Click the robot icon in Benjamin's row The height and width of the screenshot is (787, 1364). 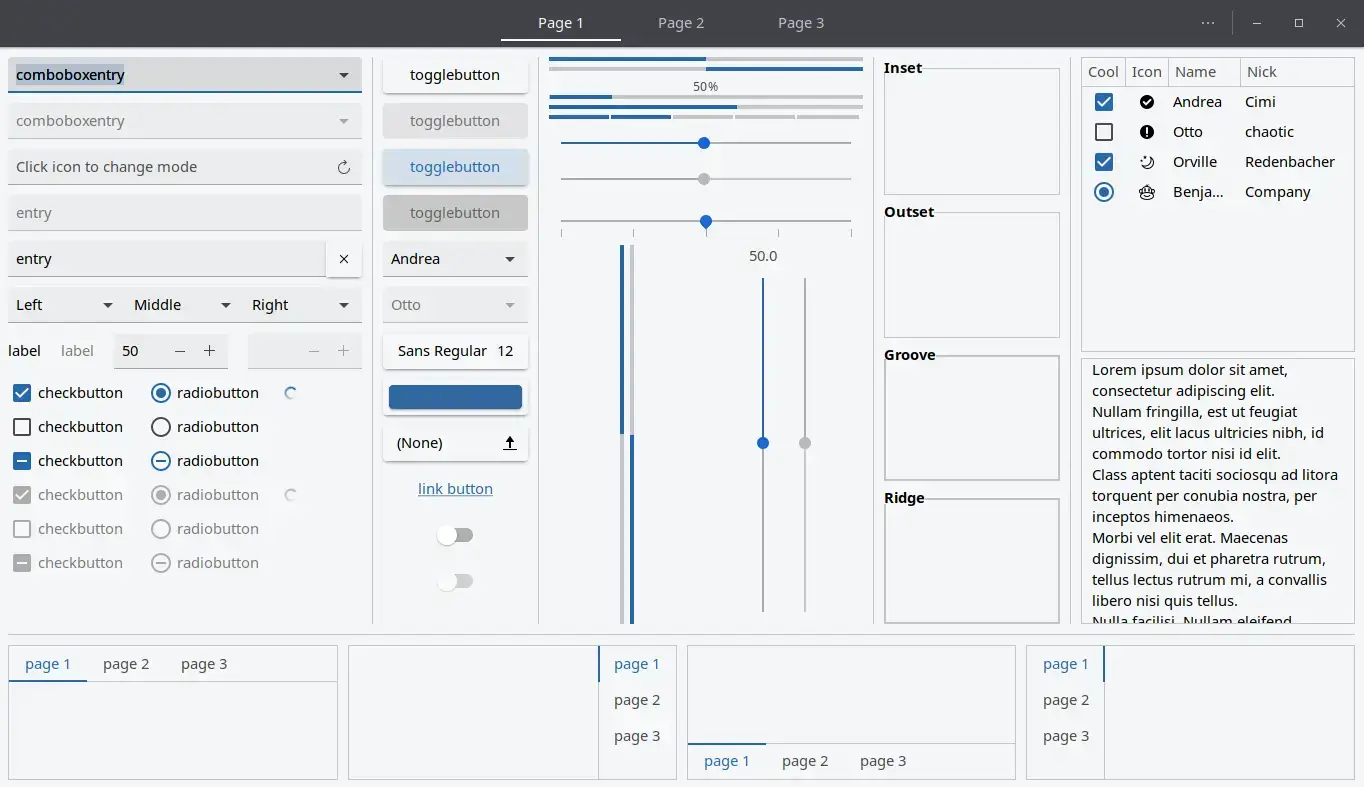pyautogui.click(x=1146, y=191)
